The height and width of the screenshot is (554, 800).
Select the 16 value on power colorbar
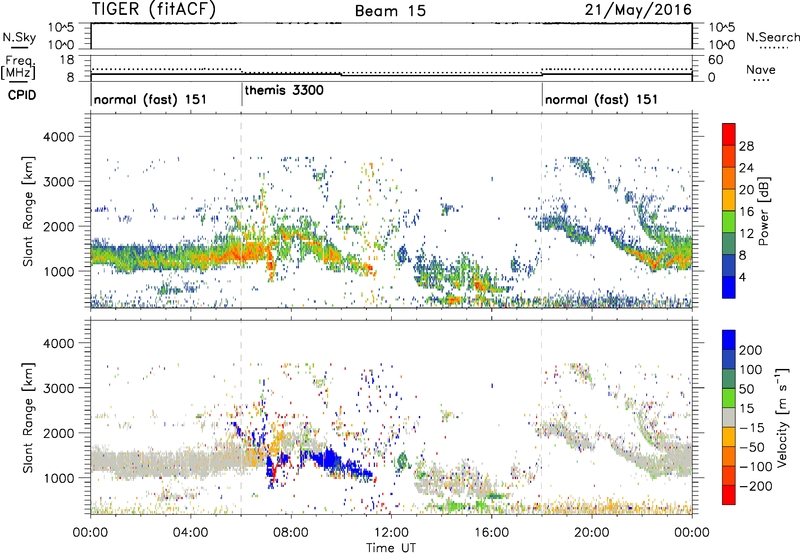746,212
